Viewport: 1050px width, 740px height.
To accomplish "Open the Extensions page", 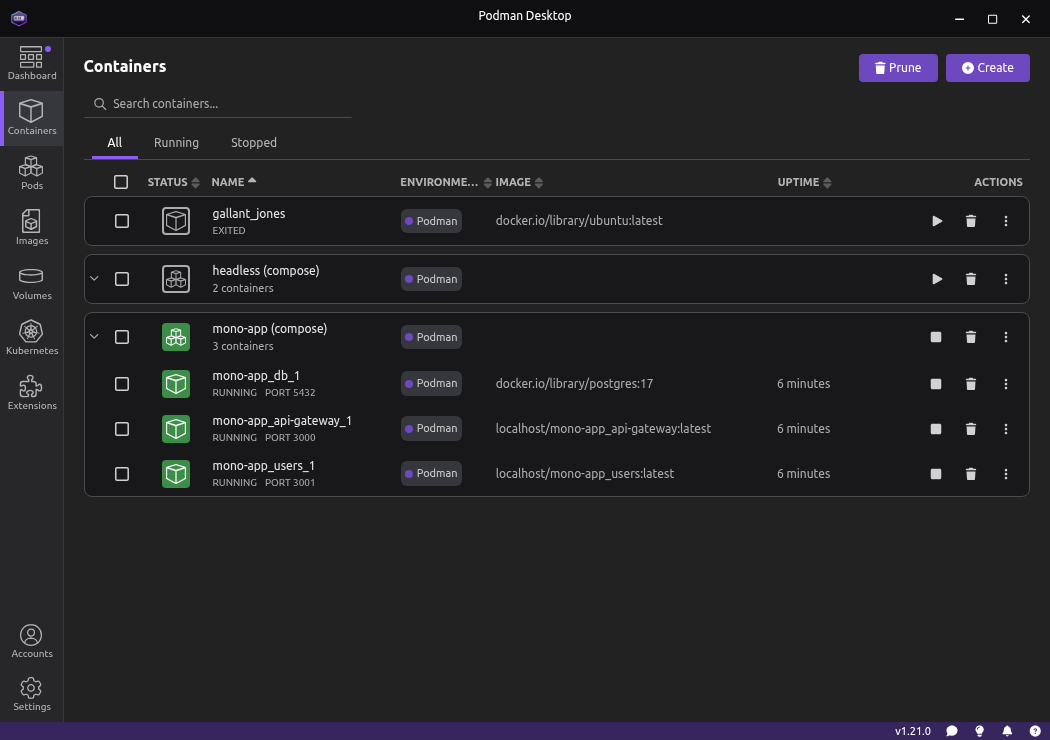I will (31, 392).
